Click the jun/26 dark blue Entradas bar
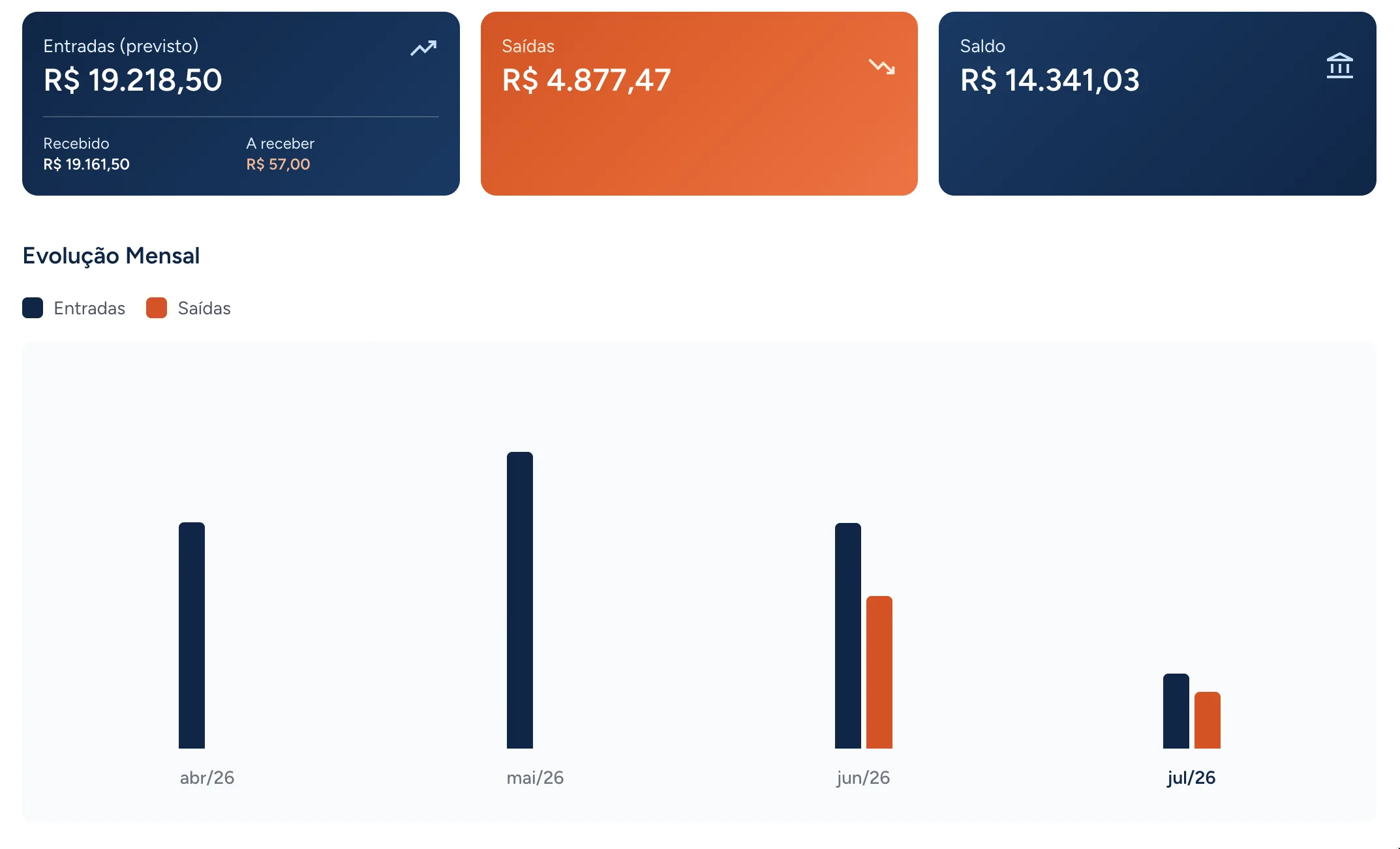 coord(848,636)
